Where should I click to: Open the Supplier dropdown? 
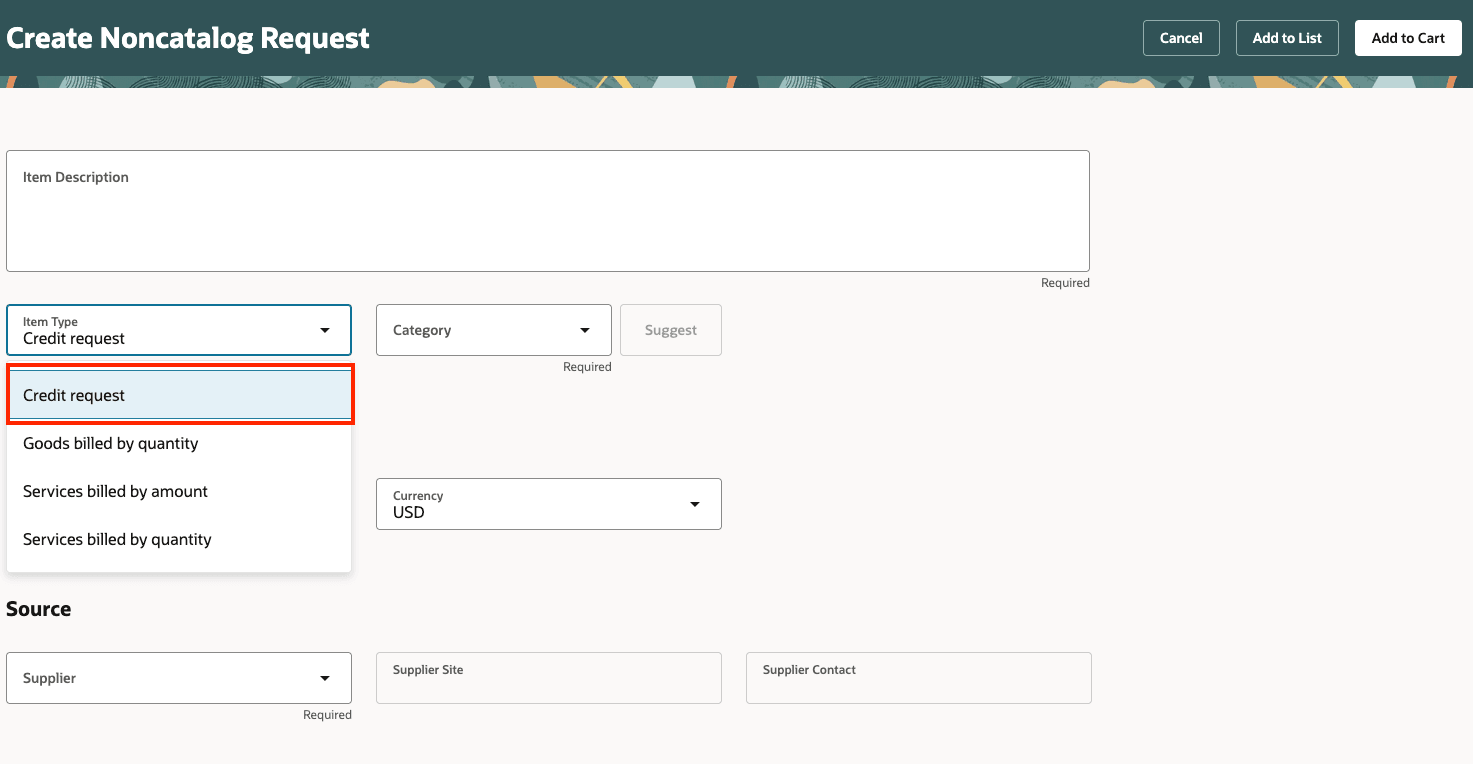click(x=178, y=677)
